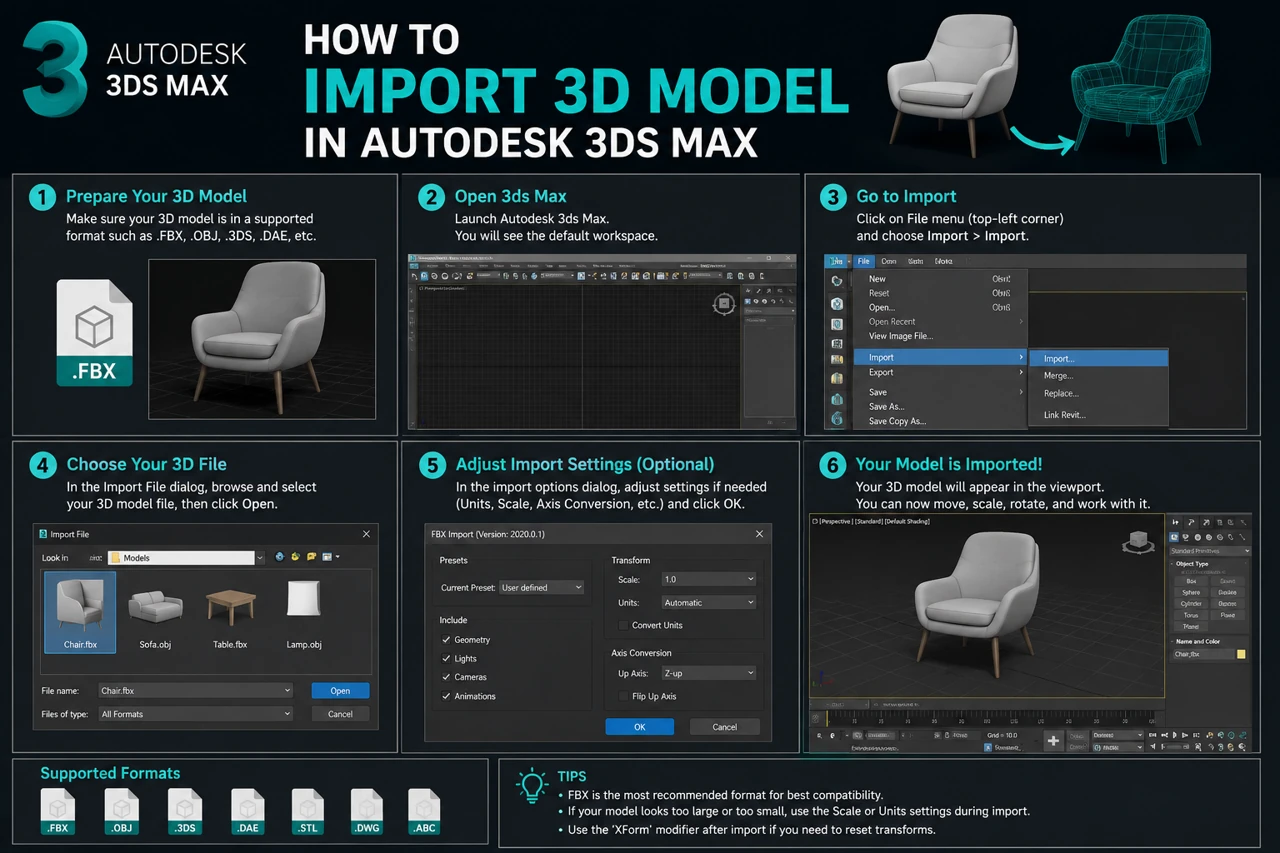The width and height of the screenshot is (1280, 853).
Task: Select Save As... in the File menu
Action: point(886,407)
